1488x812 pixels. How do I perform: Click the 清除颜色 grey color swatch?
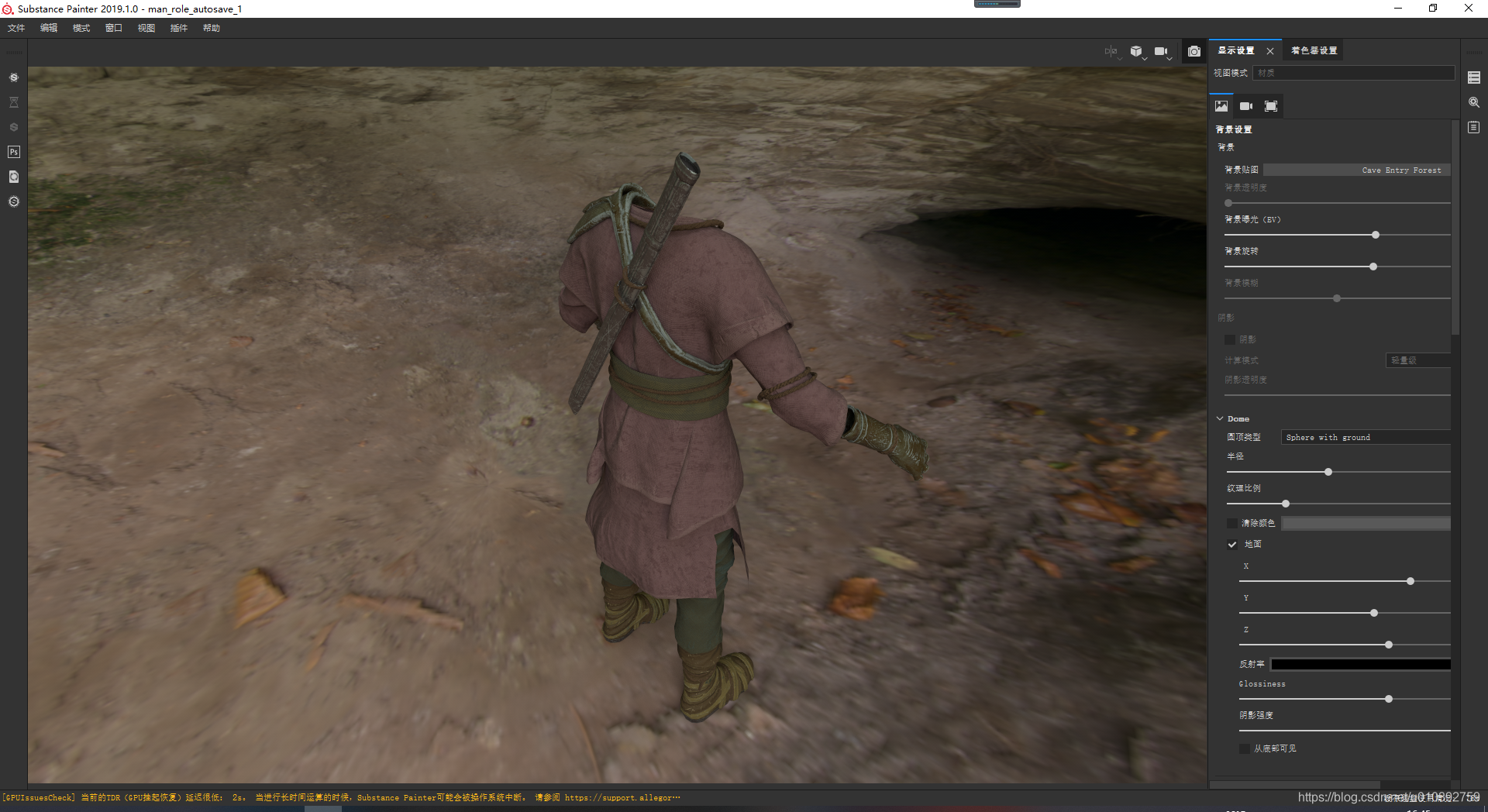pyautogui.click(x=1366, y=524)
